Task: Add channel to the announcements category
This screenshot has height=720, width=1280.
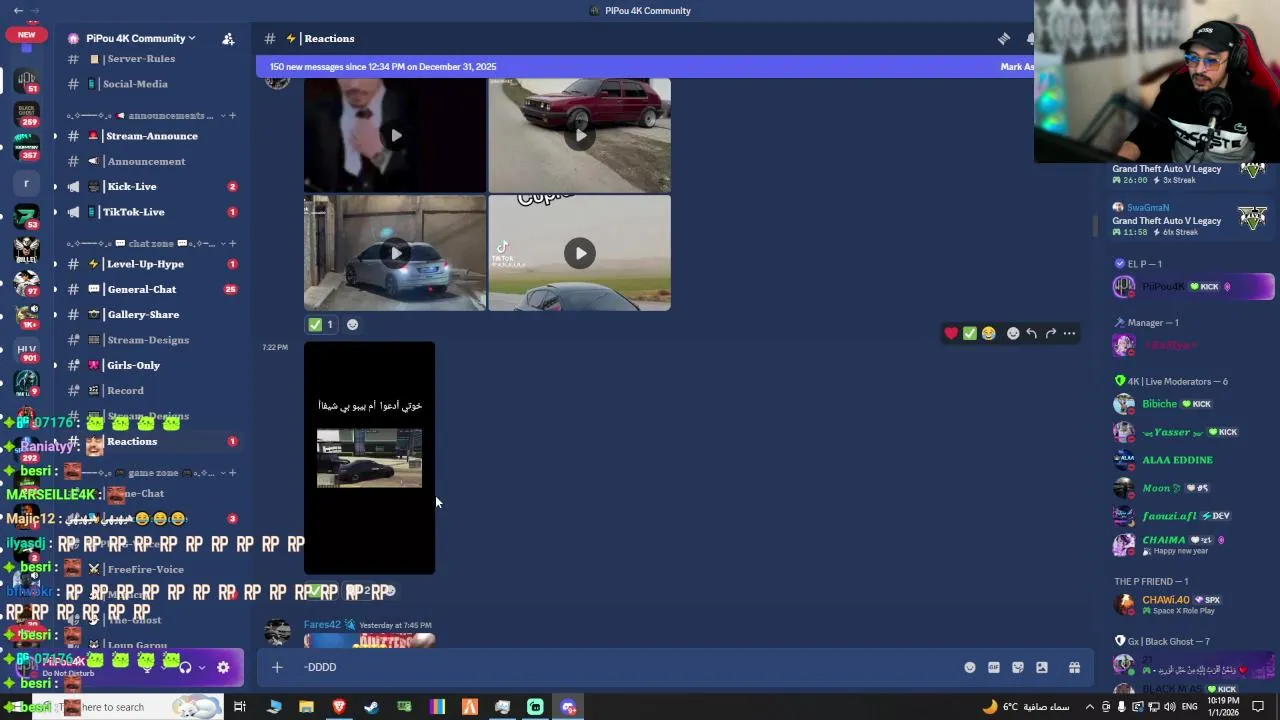Action: click(x=233, y=116)
